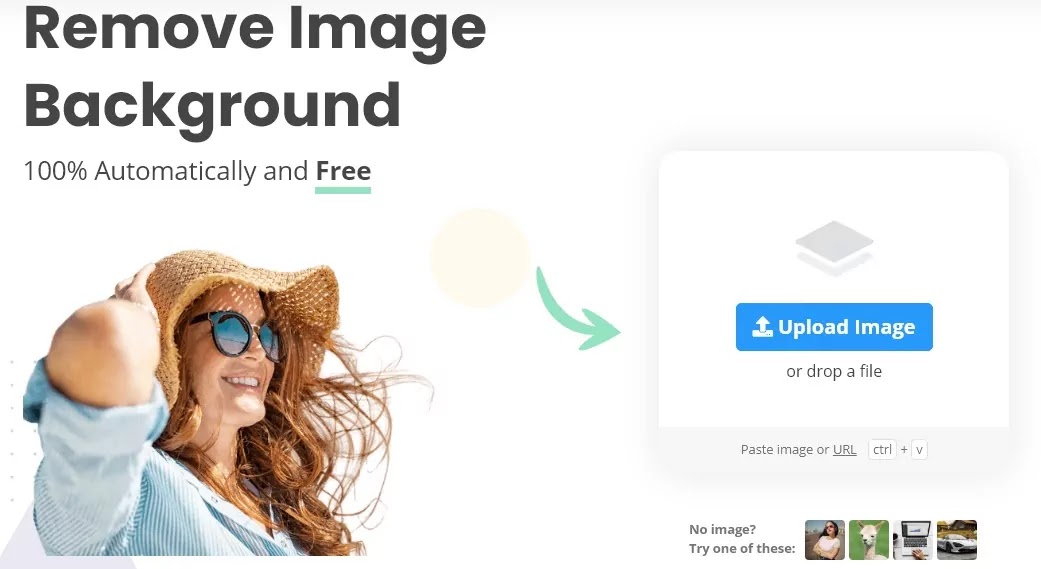Select the alpaca sample thumbnail

click(868, 540)
